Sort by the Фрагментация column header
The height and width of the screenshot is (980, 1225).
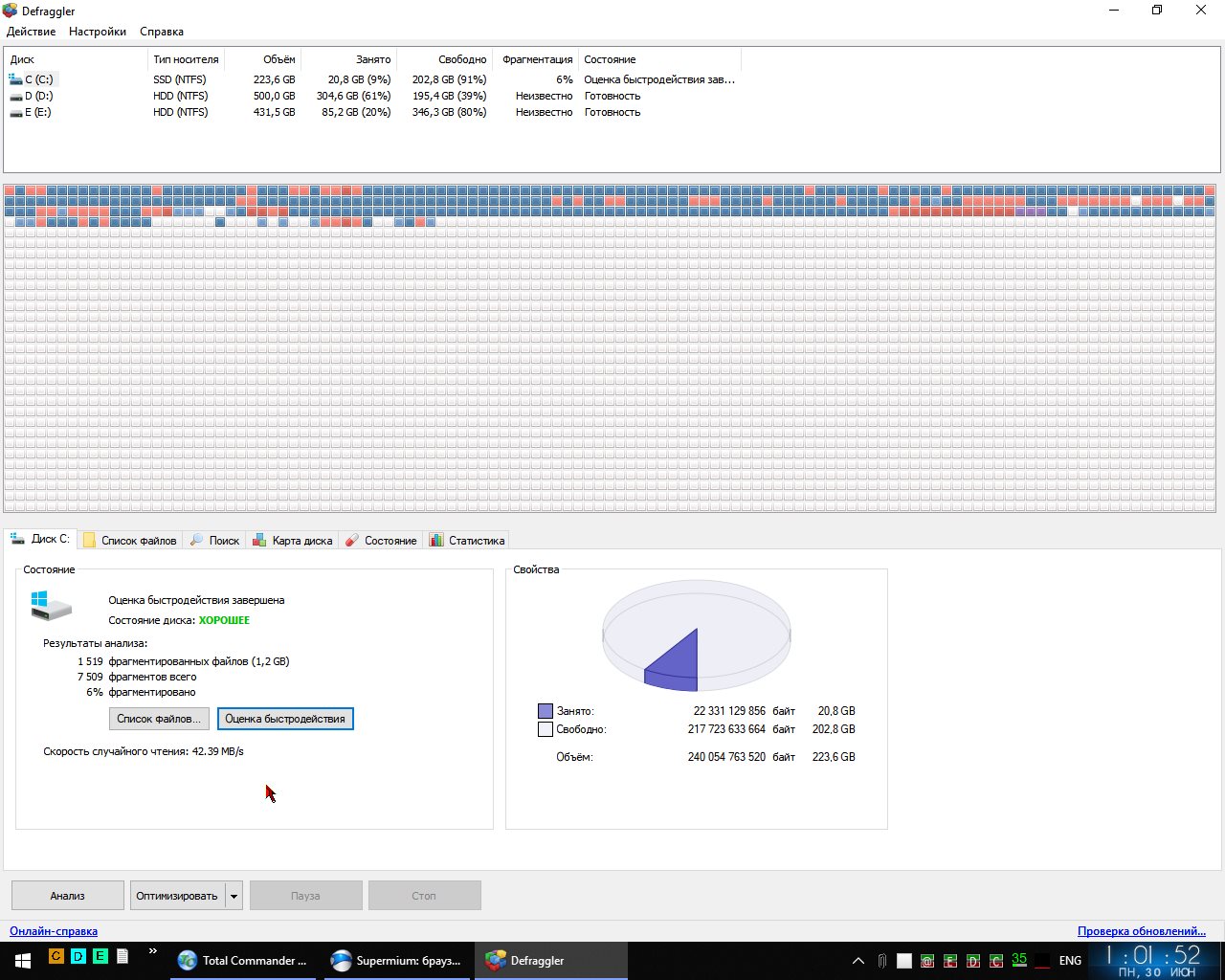[x=535, y=59]
